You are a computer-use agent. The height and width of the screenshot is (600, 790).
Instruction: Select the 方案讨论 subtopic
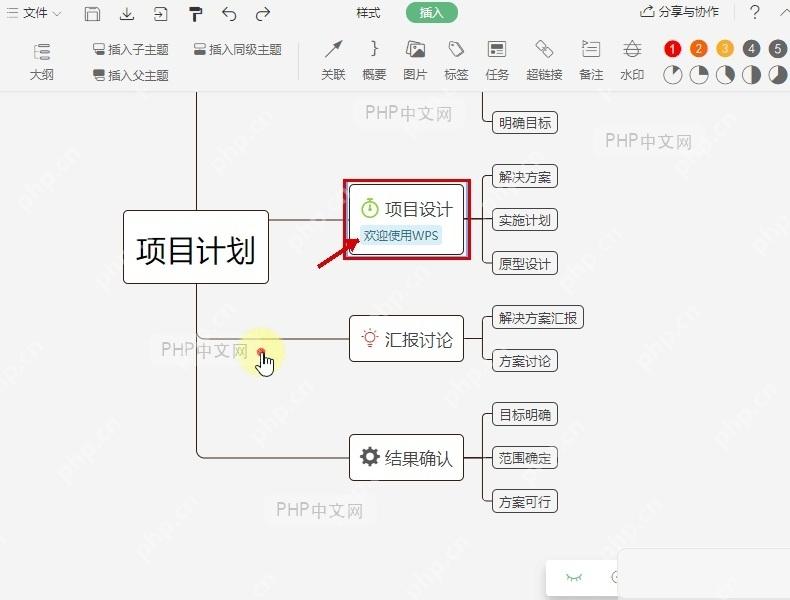click(x=524, y=361)
